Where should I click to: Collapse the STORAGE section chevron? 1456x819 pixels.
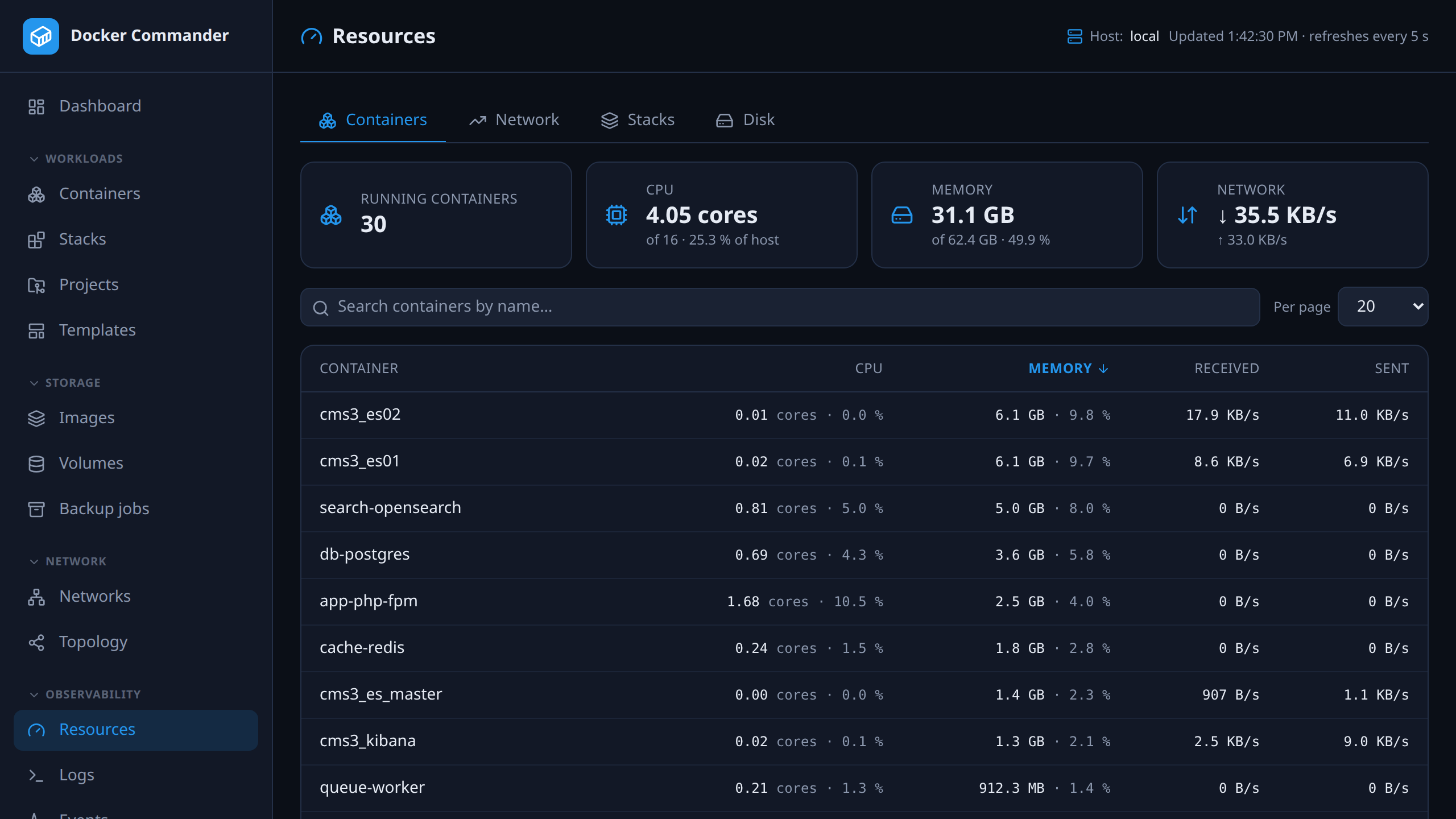34,383
